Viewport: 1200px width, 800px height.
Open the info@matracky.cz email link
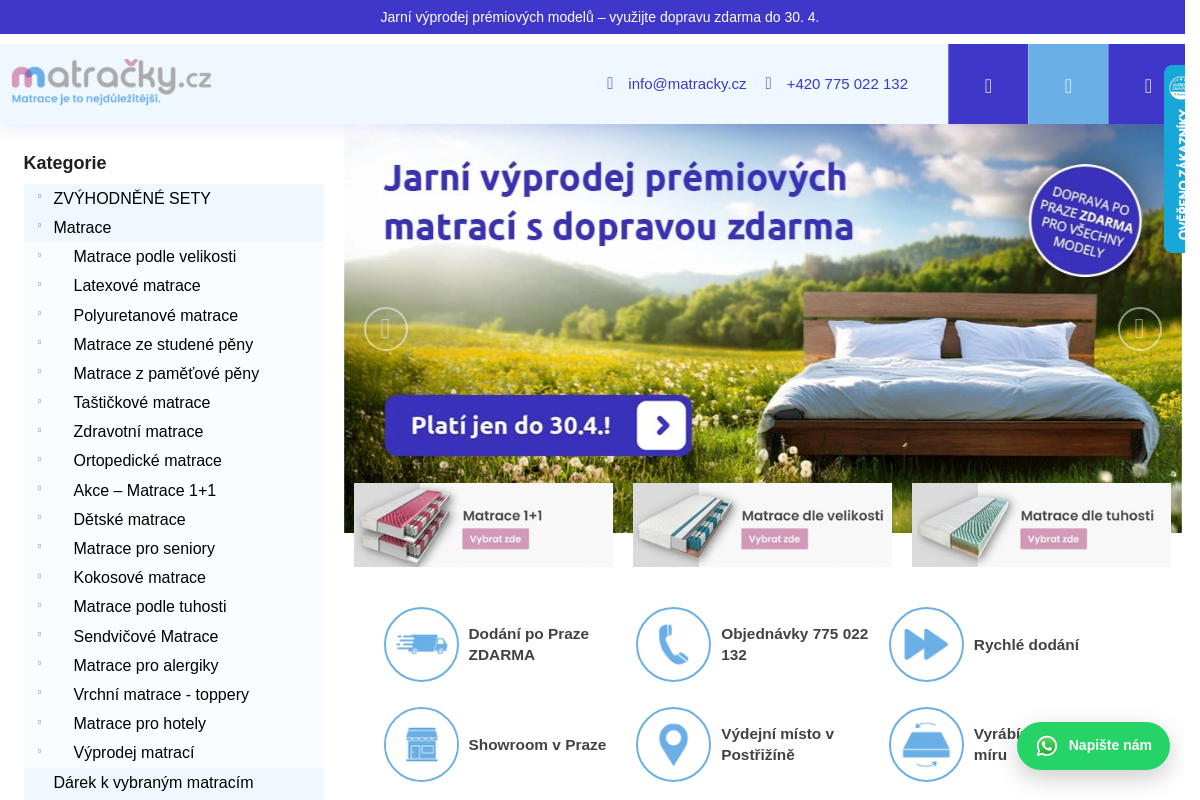point(687,84)
